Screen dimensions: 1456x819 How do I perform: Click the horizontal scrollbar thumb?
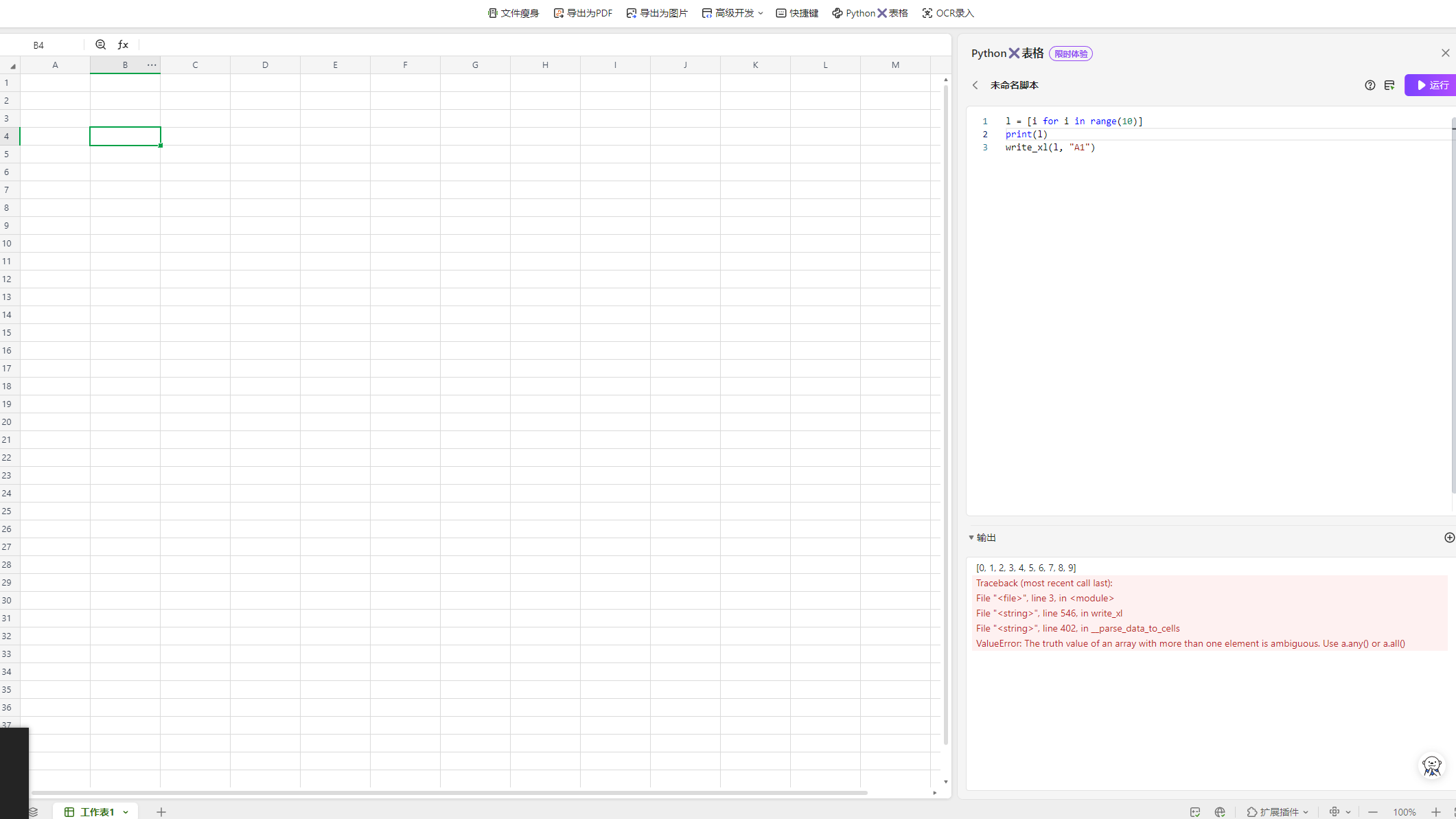pyautogui.click(x=449, y=793)
